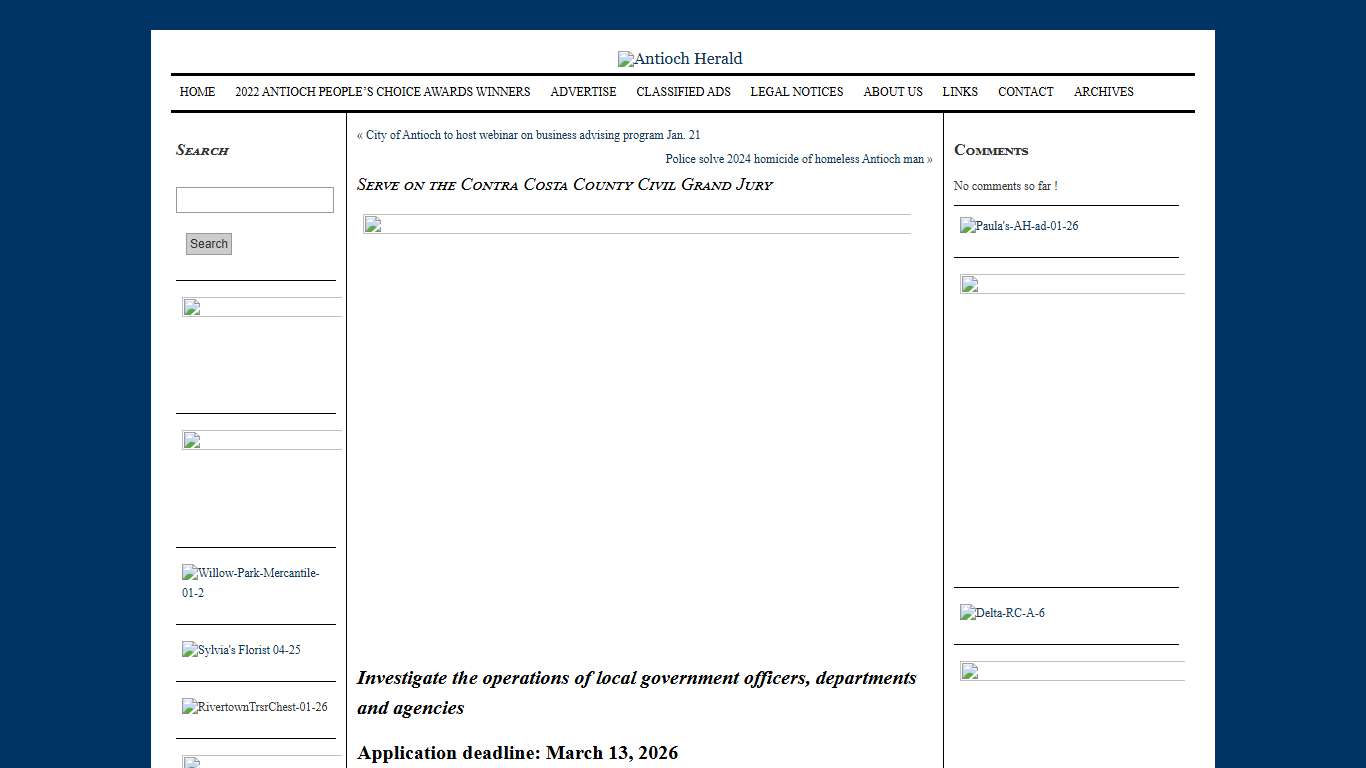Open the ADVERTISE menu page
Image resolution: width=1366 pixels, height=768 pixels.
[x=583, y=92]
